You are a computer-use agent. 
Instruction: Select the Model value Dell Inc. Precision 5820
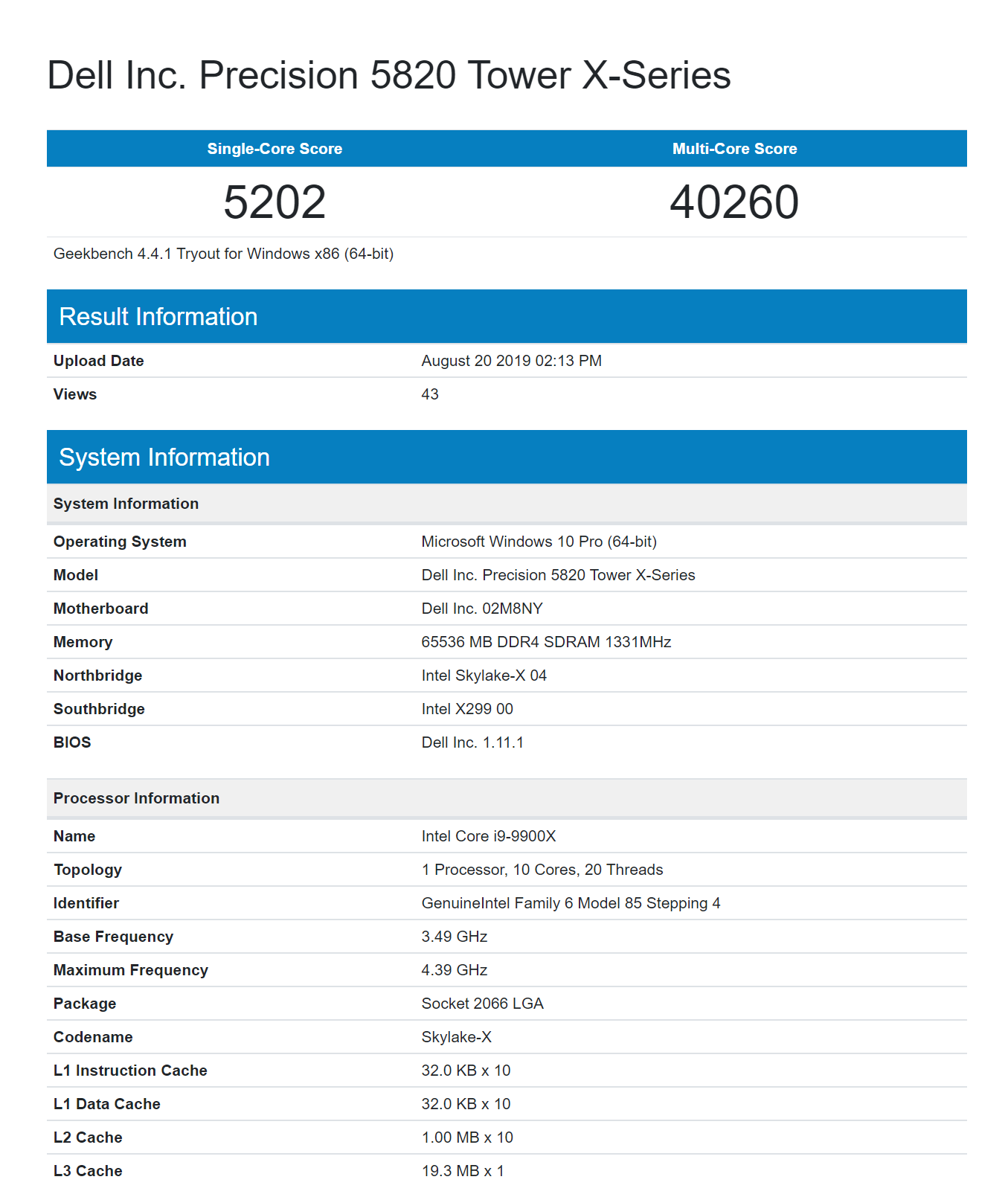(558, 575)
